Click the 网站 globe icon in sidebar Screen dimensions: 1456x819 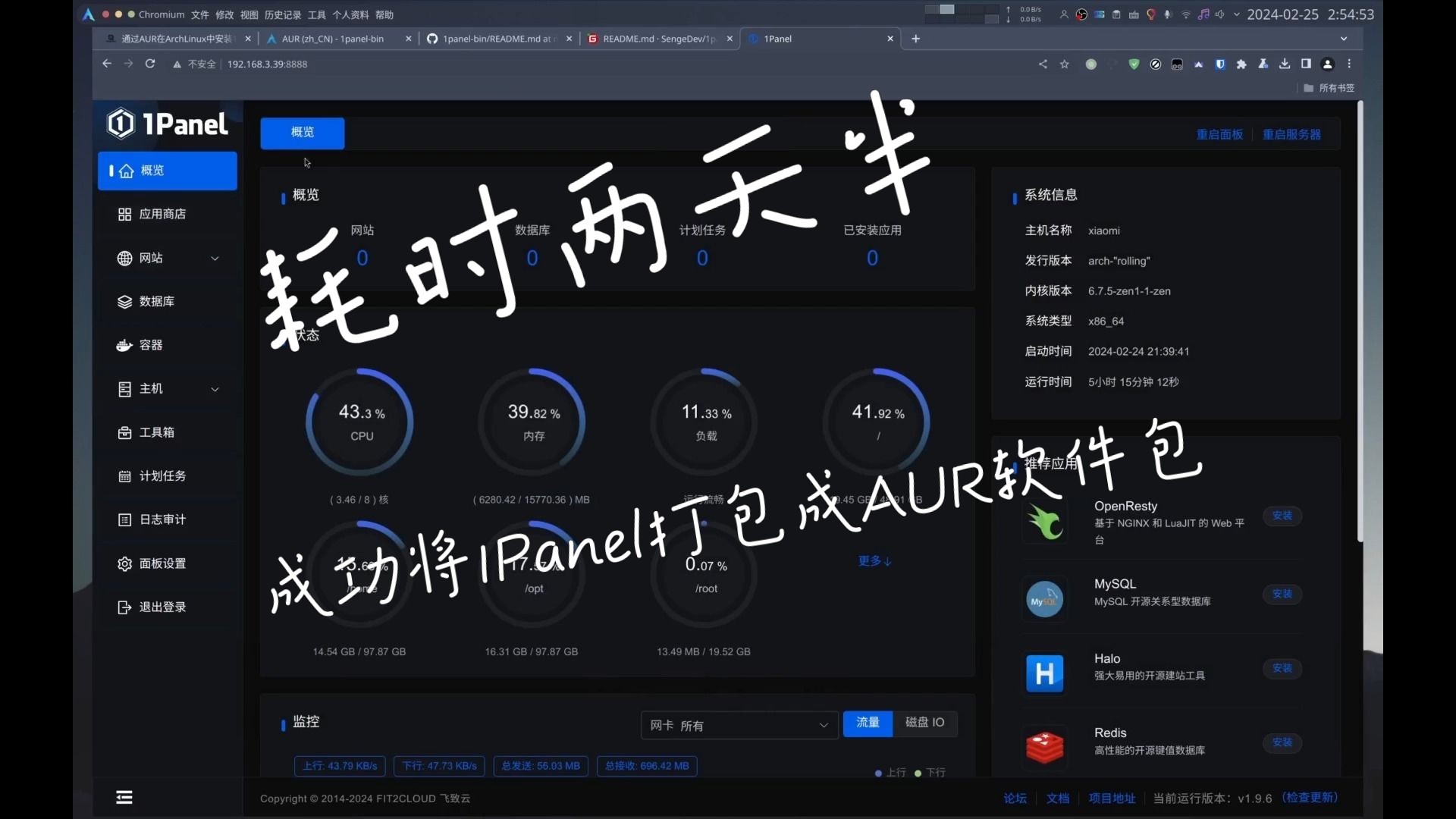124,259
